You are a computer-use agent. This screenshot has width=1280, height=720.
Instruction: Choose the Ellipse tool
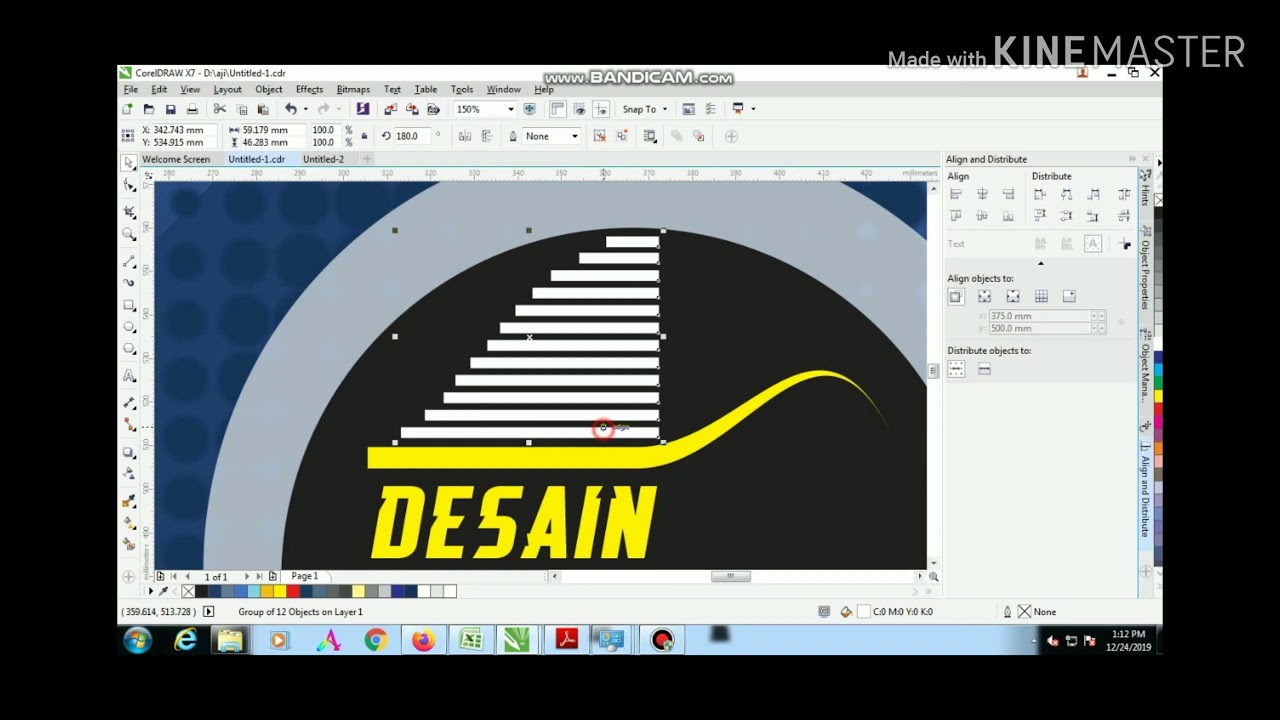point(129,327)
